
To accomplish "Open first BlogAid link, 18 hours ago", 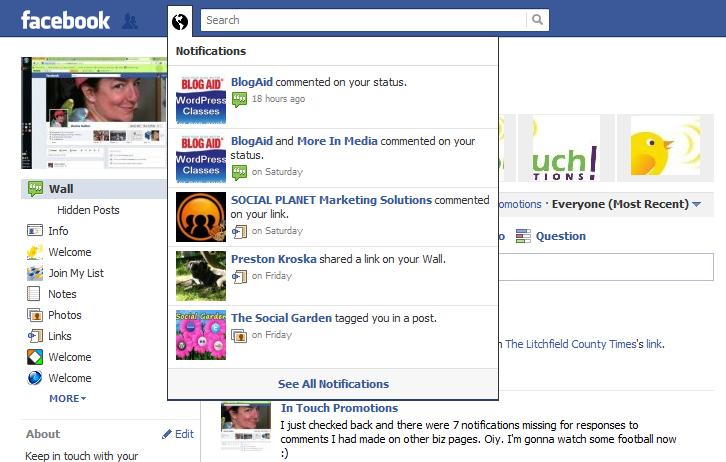I will click(252, 82).
